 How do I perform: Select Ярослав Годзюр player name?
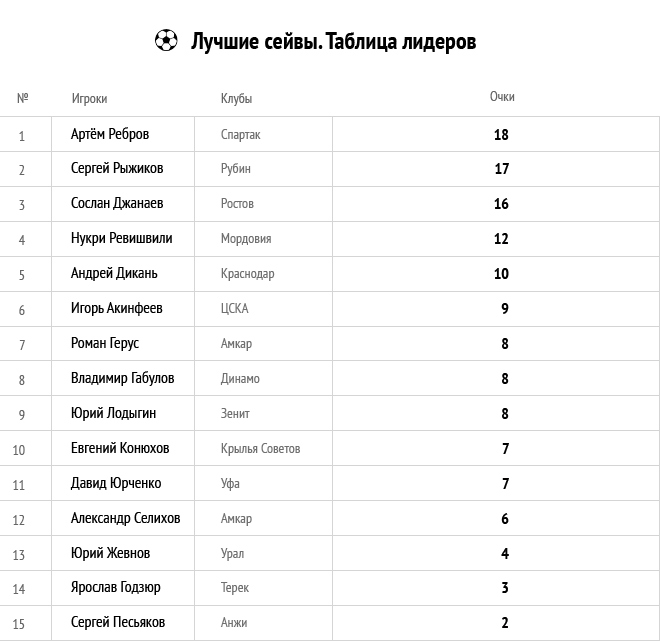(116, 588)
